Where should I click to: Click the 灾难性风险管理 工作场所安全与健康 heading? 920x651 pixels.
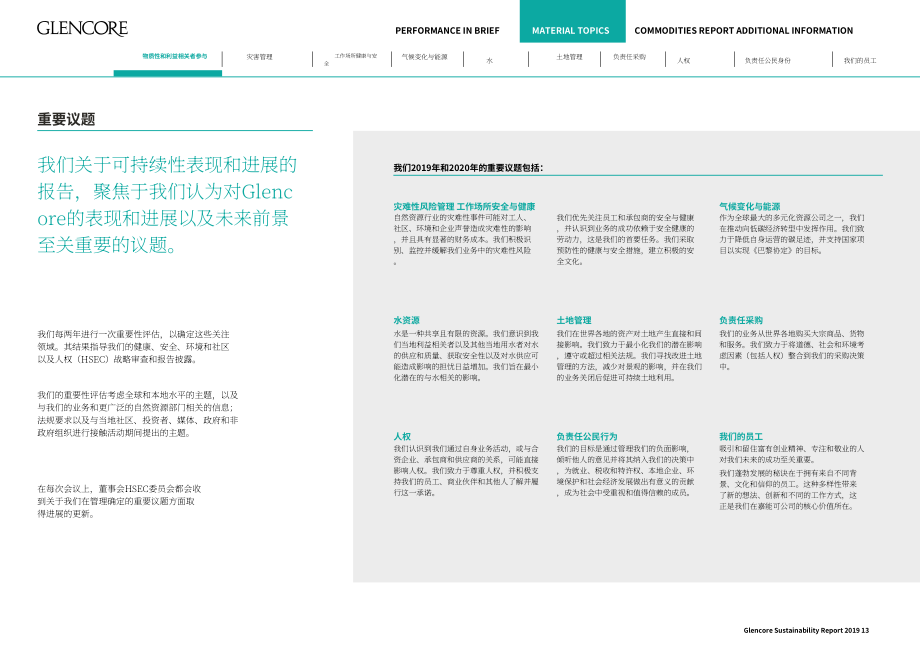464,206
